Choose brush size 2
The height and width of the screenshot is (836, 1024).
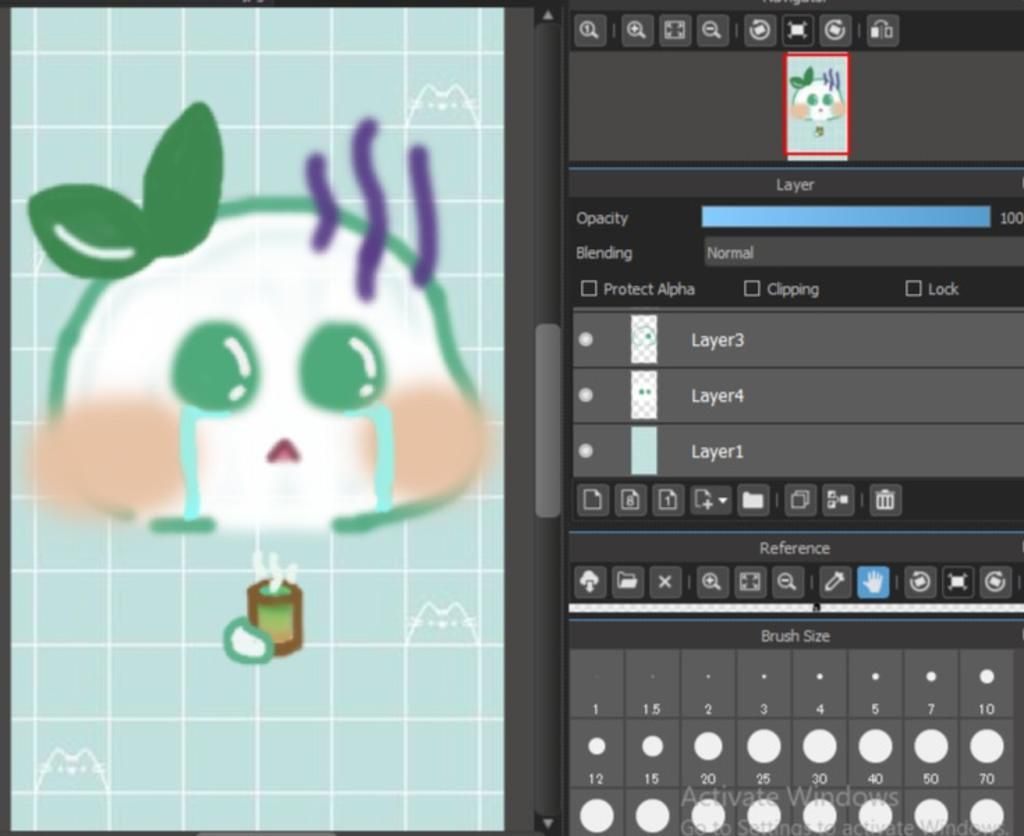(708, 686)
